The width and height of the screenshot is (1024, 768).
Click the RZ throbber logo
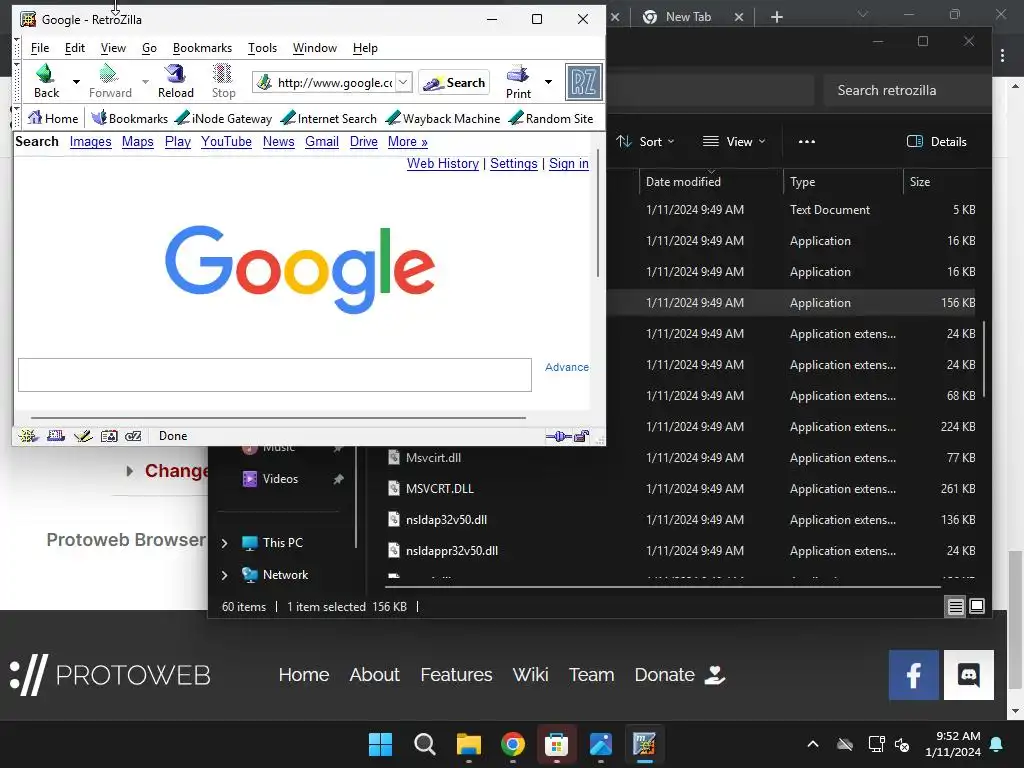583,82
